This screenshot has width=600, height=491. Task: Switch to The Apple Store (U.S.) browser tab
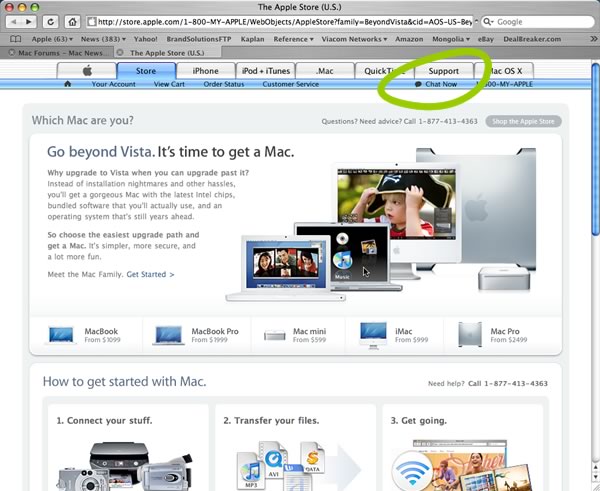(x=168, y=52)
